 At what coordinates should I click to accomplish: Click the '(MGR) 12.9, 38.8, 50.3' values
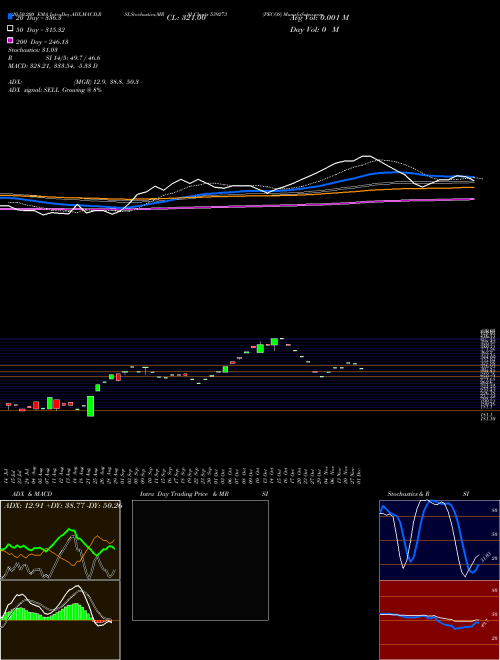point(106,82)
